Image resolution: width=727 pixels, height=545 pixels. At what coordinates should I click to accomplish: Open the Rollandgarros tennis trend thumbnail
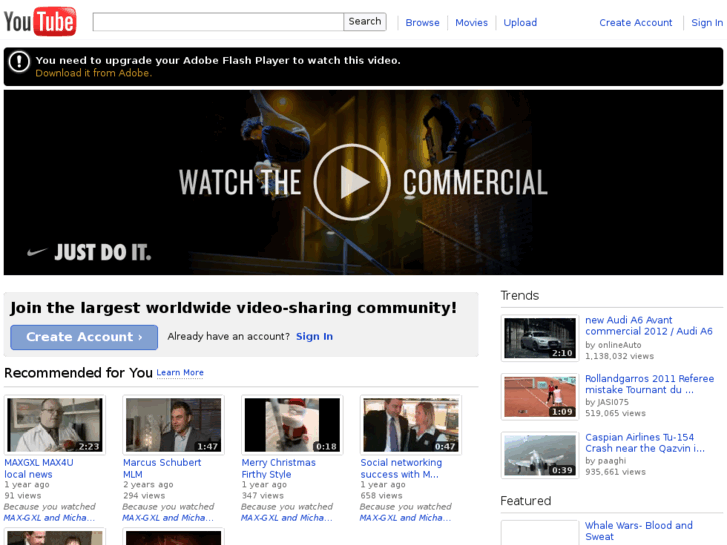[540, 397]
